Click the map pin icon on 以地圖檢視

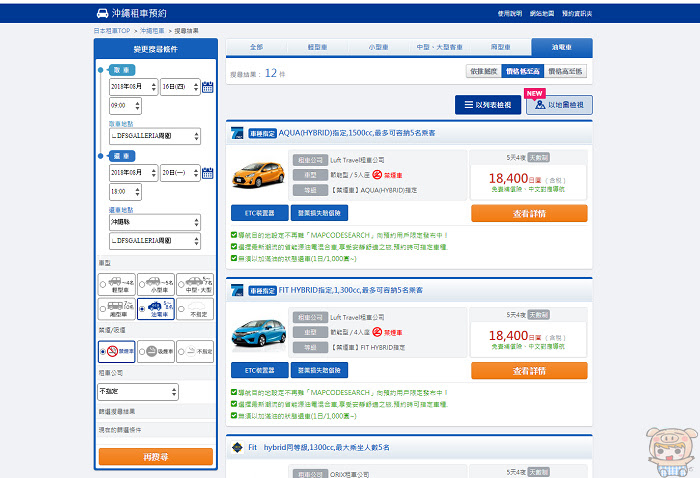coord(540,104)
